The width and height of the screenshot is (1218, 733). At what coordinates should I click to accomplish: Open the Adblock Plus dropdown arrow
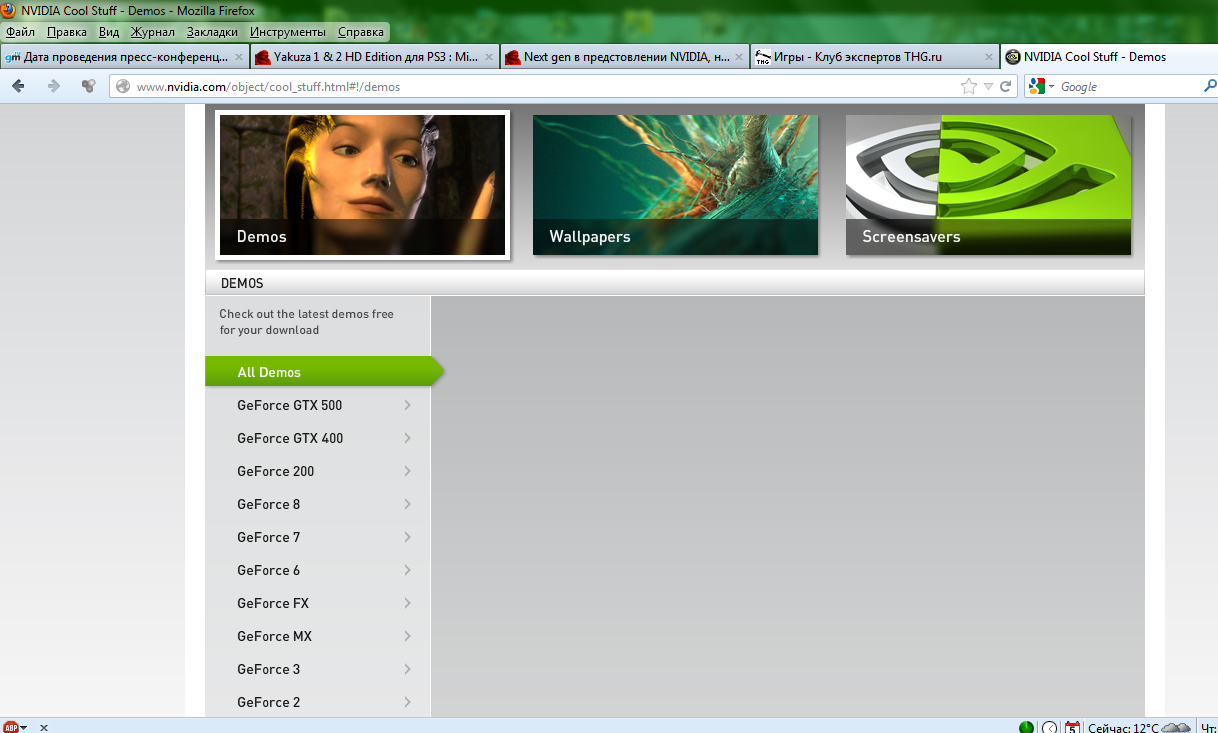pyautogui.click(x=24, y=727)
